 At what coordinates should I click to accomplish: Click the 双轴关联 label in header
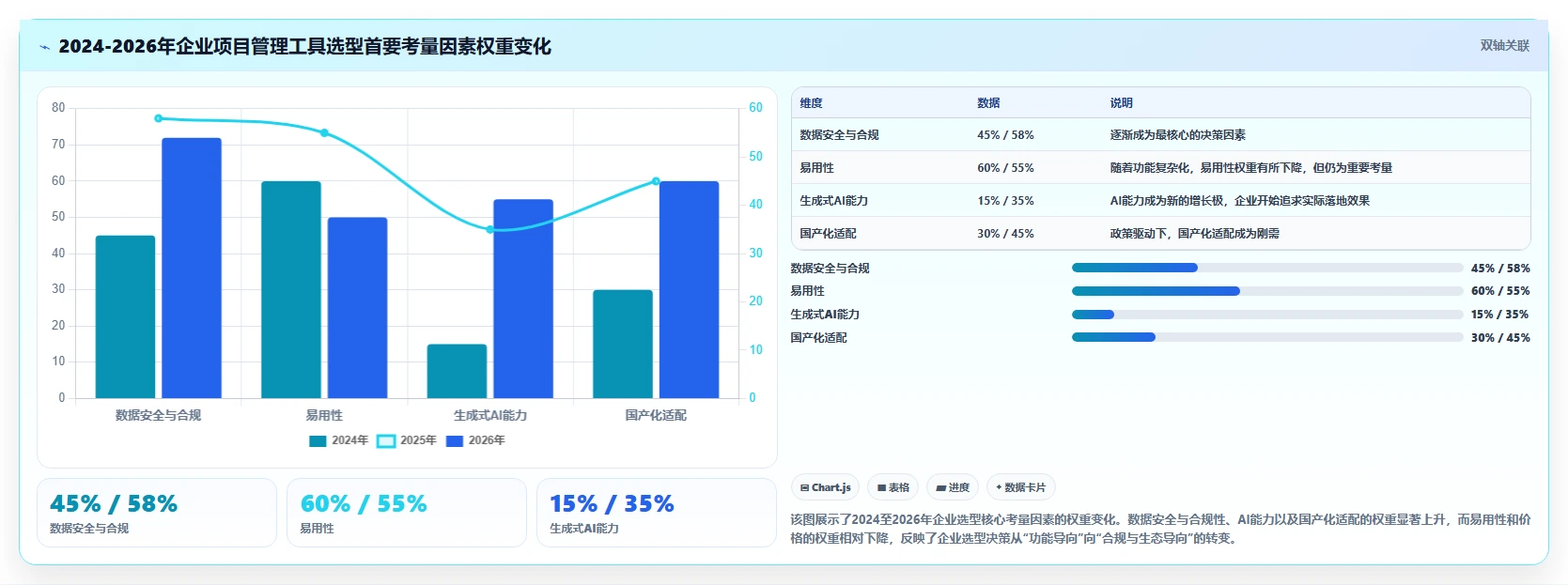click(1504, 45)
